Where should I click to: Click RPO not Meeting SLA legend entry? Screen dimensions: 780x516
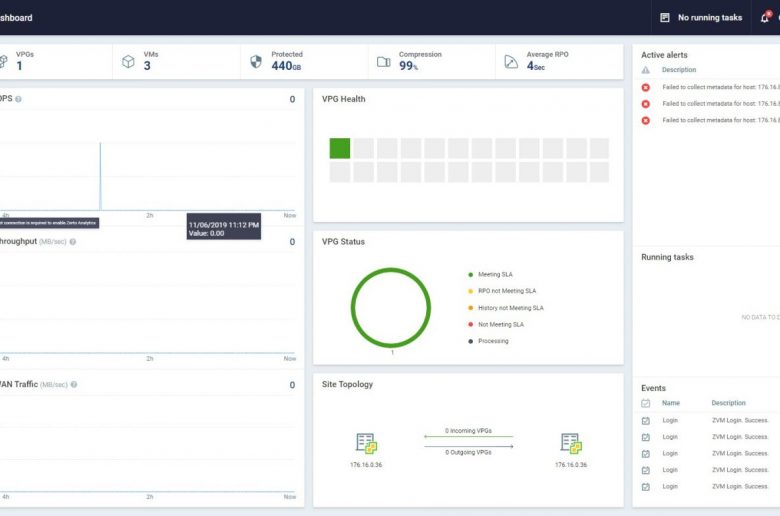[x=502, y=291]
